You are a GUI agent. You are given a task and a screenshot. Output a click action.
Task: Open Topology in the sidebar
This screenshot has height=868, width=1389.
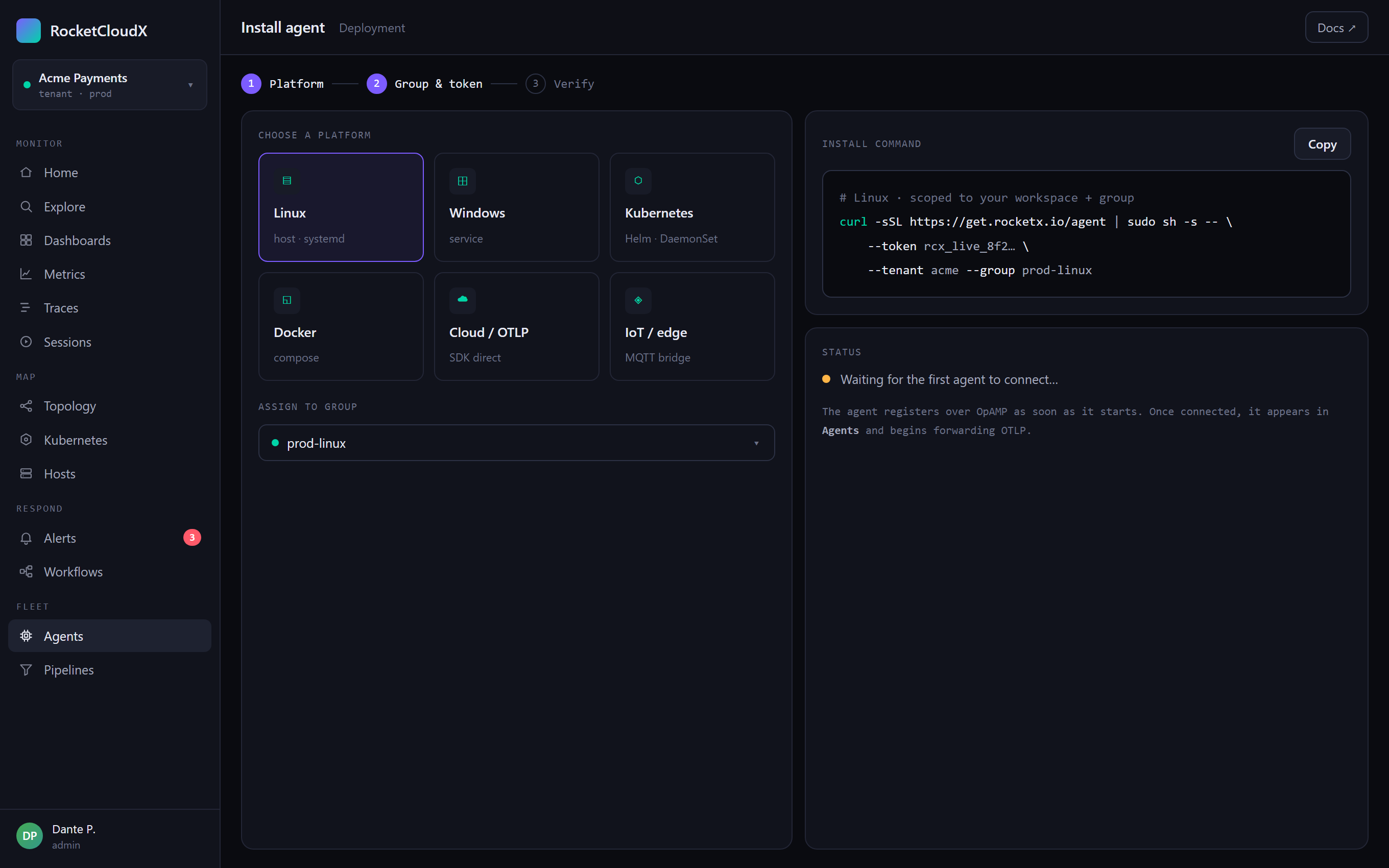click(x=110, y=406)
